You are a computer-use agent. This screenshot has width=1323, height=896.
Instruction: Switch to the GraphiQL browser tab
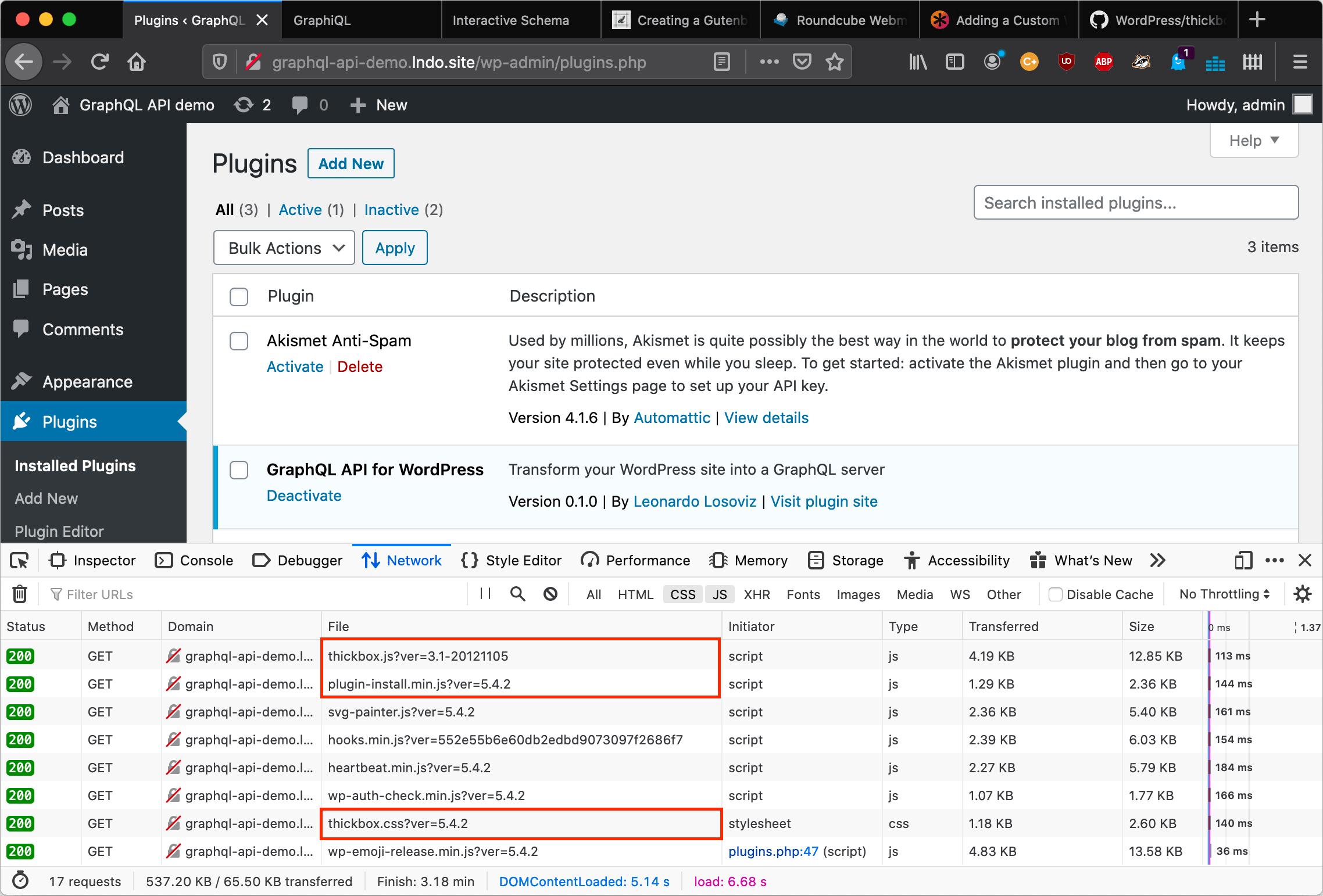tap(362, 20)
